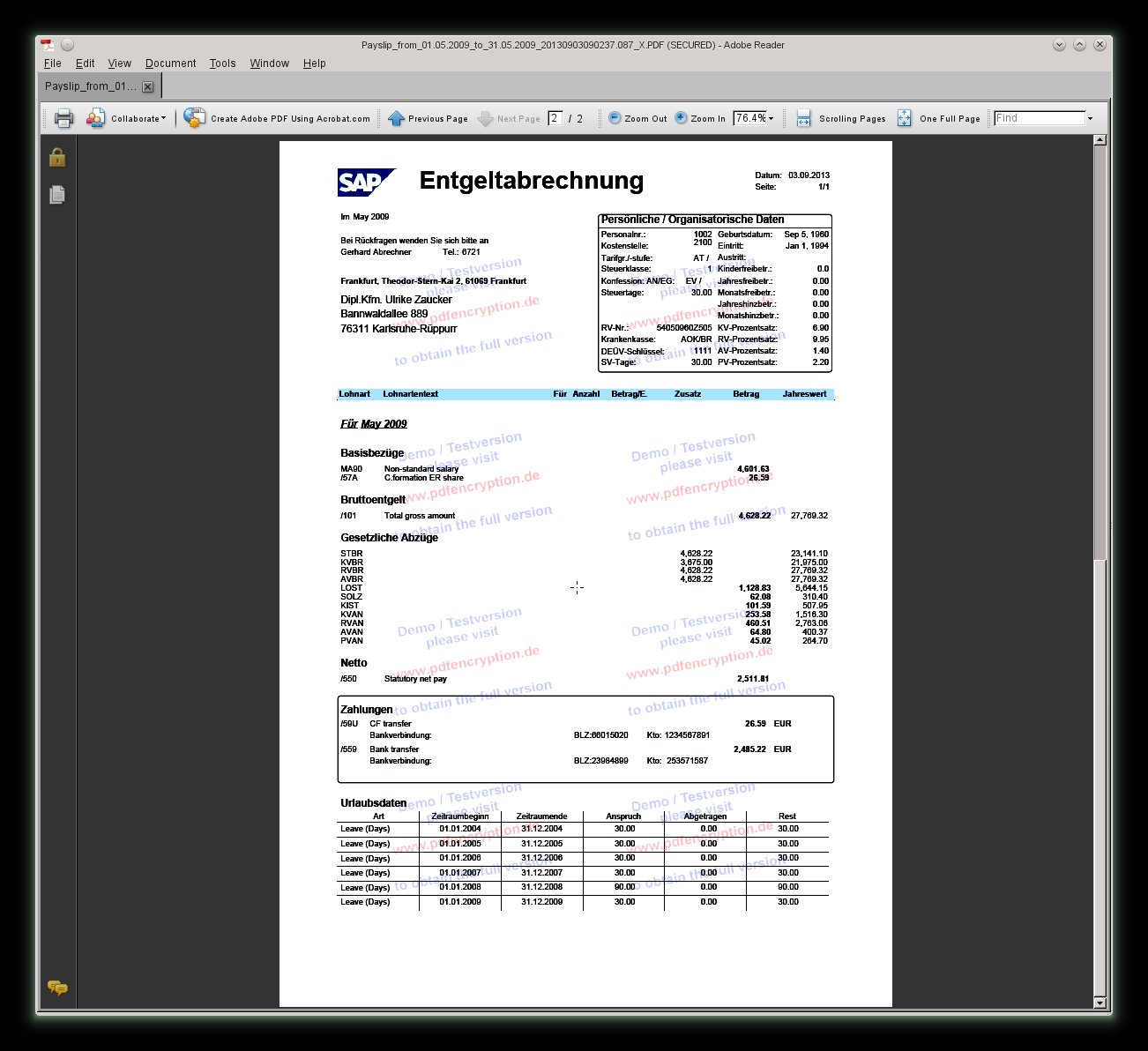
Task: Click the scrollbar down arrow
Action: coord(1100,1003)
